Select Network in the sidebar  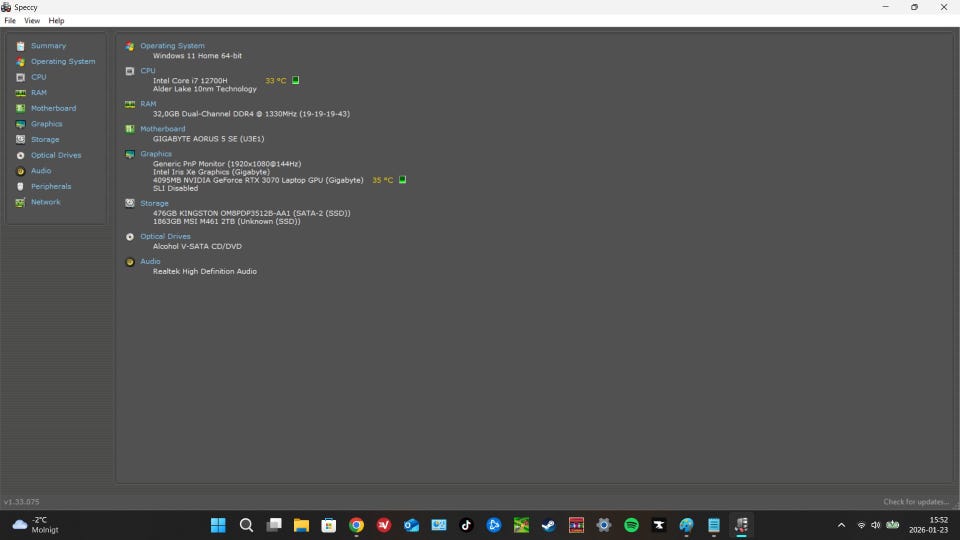pos(46,202)
